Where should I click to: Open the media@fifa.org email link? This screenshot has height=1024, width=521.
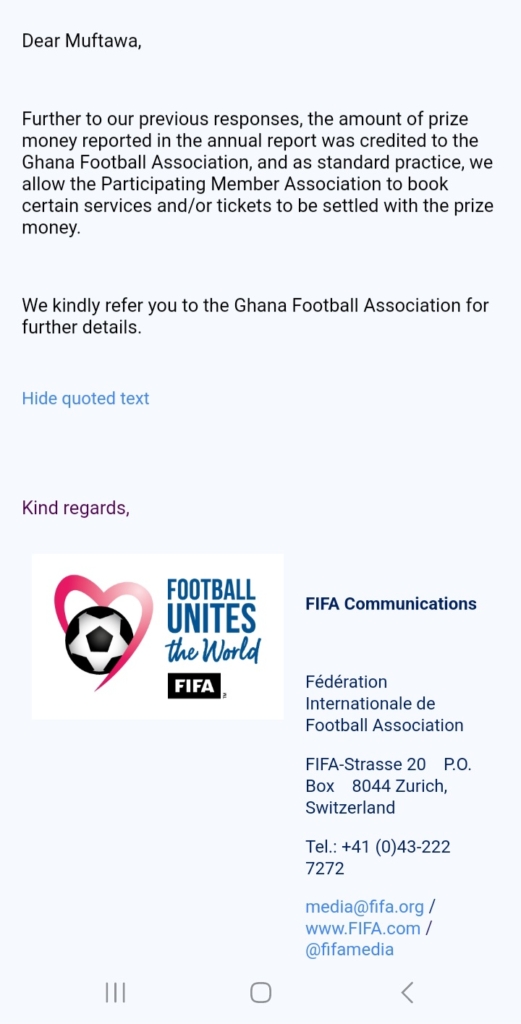pyautogui.click(x=364, y=907)
